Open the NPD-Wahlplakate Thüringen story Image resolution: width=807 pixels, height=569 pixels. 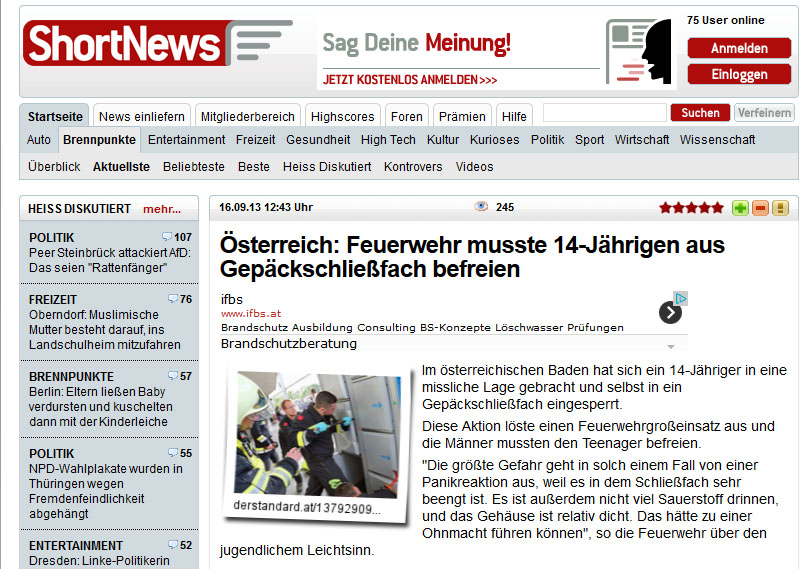pos(106,491)
